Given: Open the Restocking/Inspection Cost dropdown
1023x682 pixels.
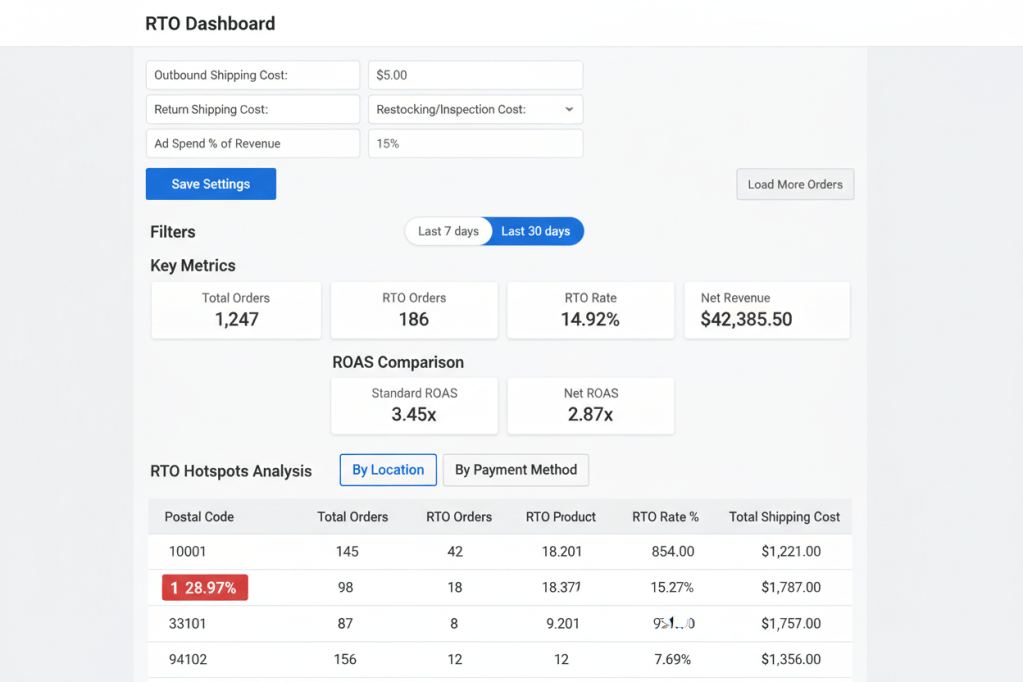Looking at the screenshot, I should (475, 109).
